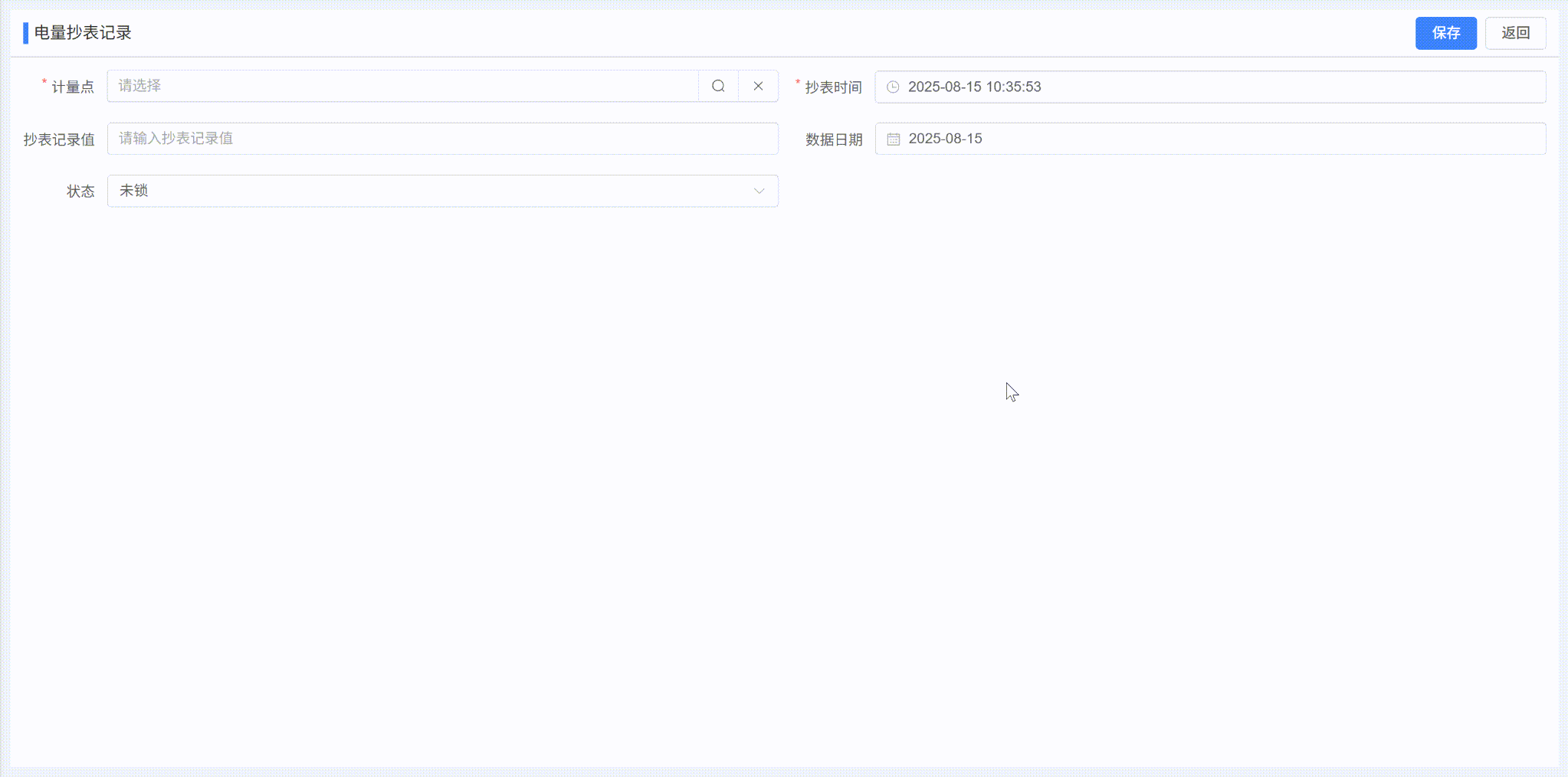Click the 计量点 field label
The width and height of the screenshot is (1568, 777).
coord(72,87)
